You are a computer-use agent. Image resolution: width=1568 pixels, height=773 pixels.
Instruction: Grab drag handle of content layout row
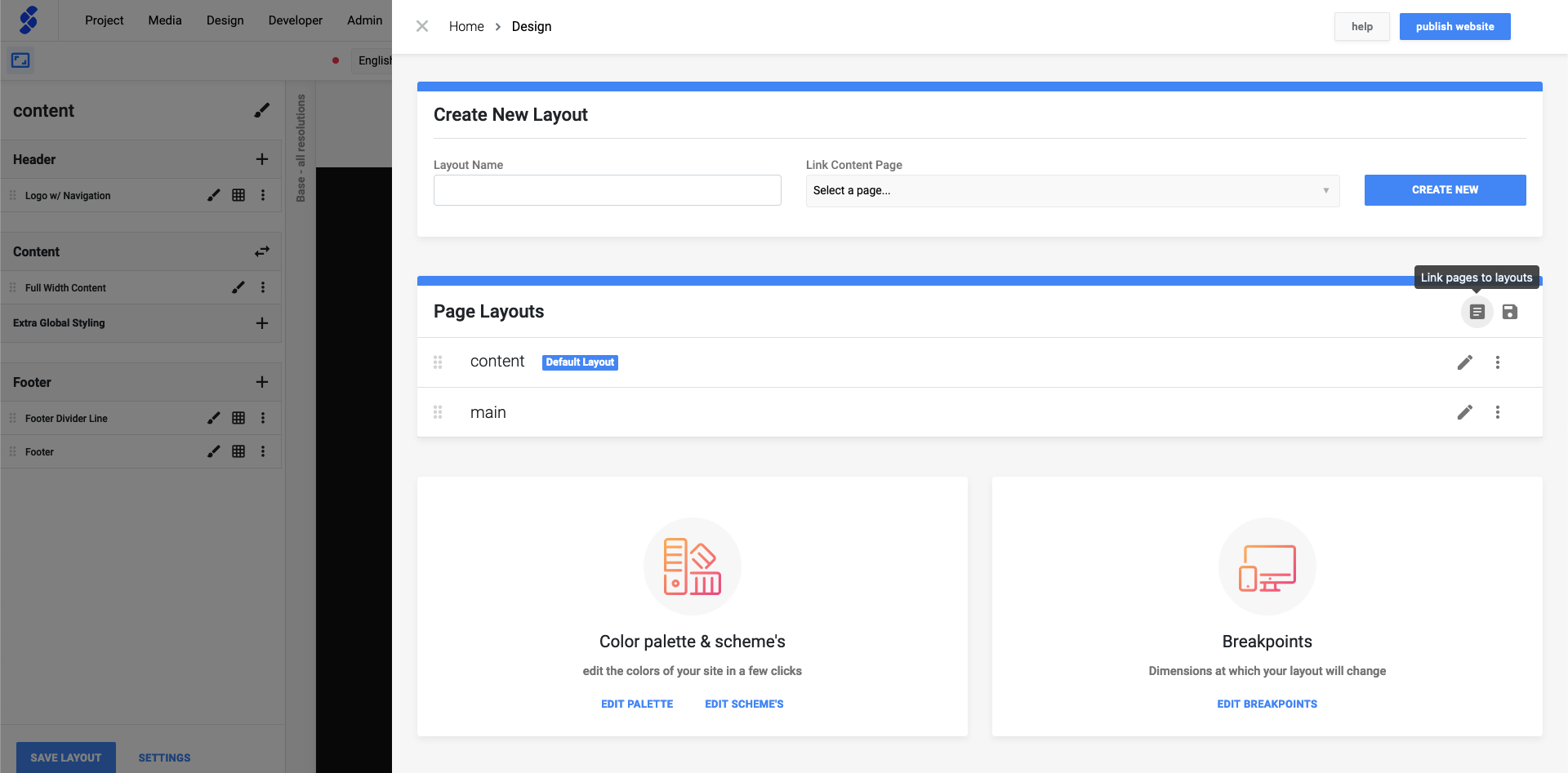(x=438, y=362)
